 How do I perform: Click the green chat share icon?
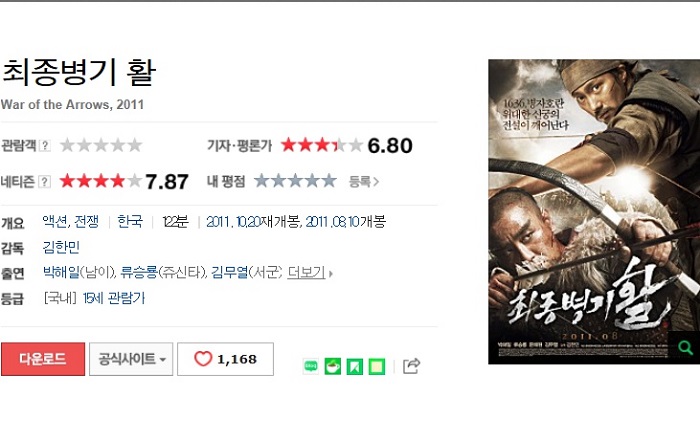(x=311, y=366)
